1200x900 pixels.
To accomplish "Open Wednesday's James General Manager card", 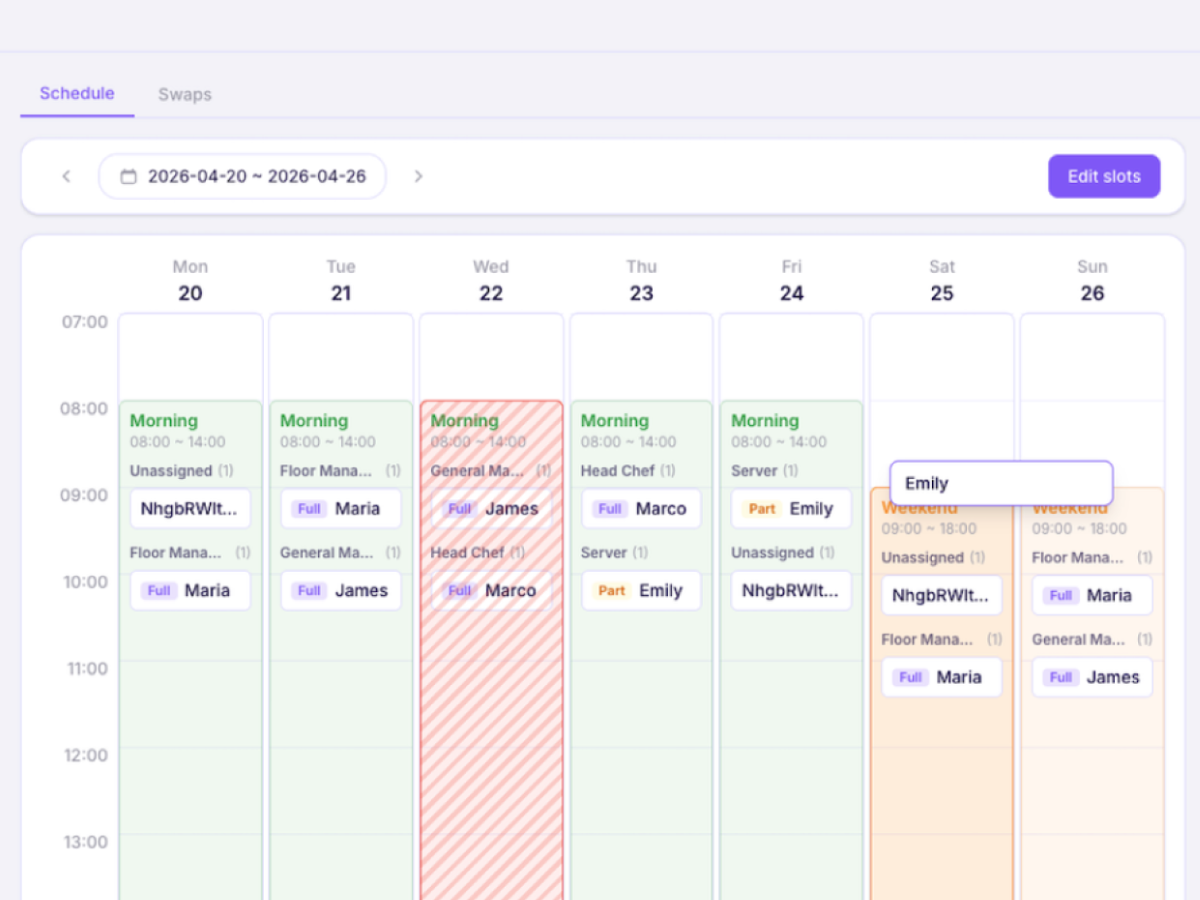I will coord(491,509).
